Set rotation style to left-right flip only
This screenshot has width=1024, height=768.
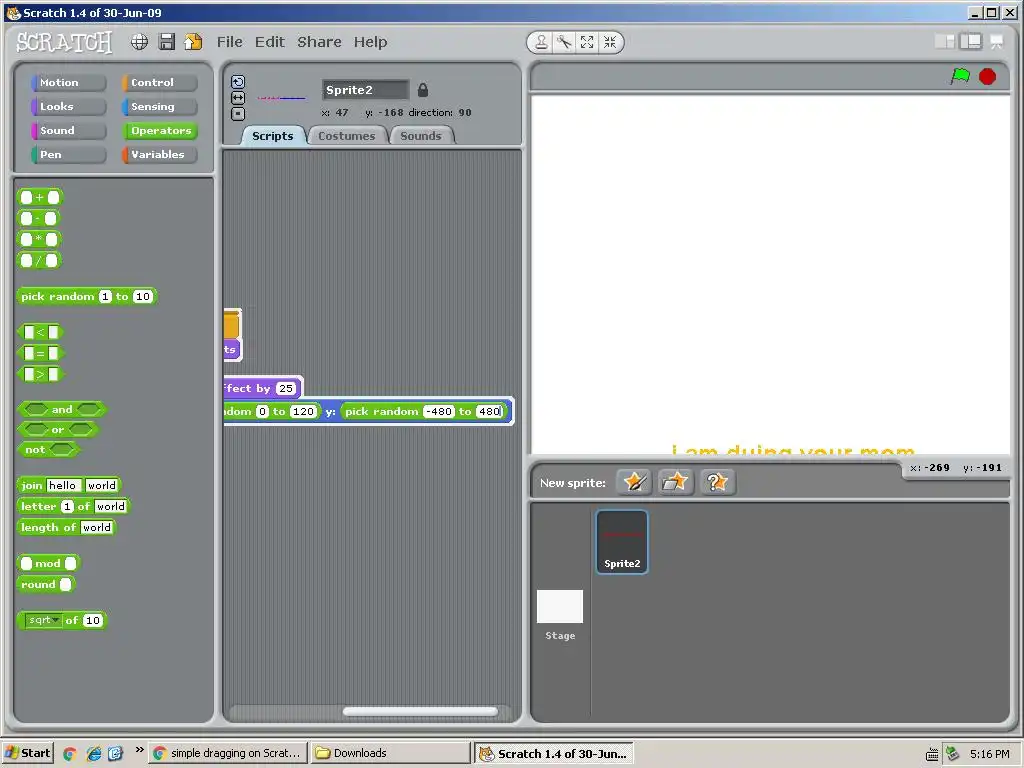[238, 98]
